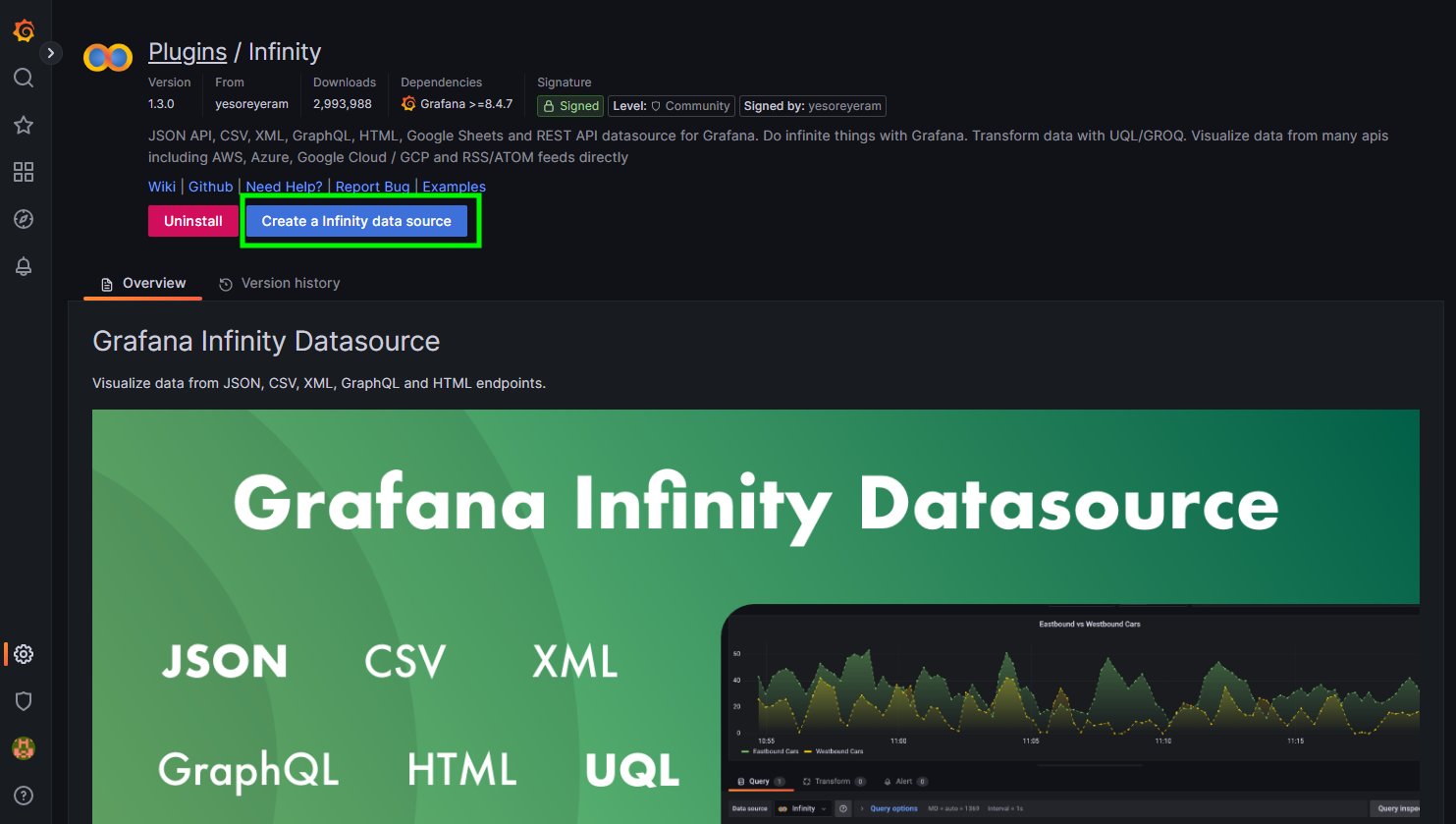
Task: Open the Examples link
Action: [x=454, y=187]
